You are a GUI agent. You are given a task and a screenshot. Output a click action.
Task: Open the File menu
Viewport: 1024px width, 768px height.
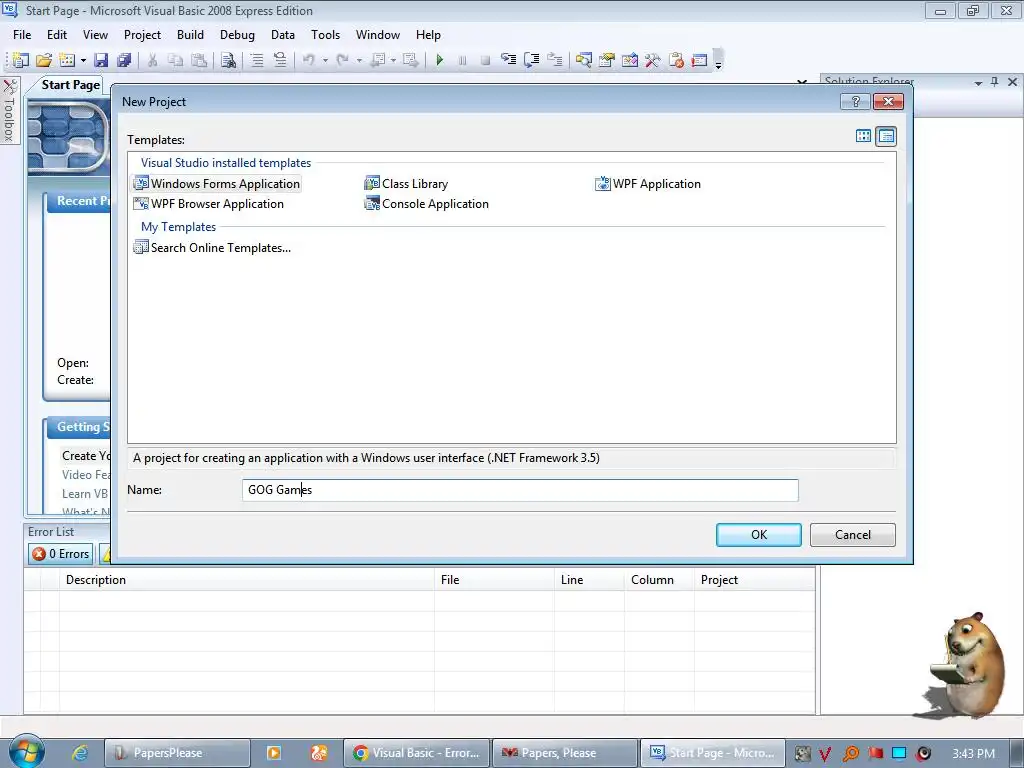click(22, 35)
